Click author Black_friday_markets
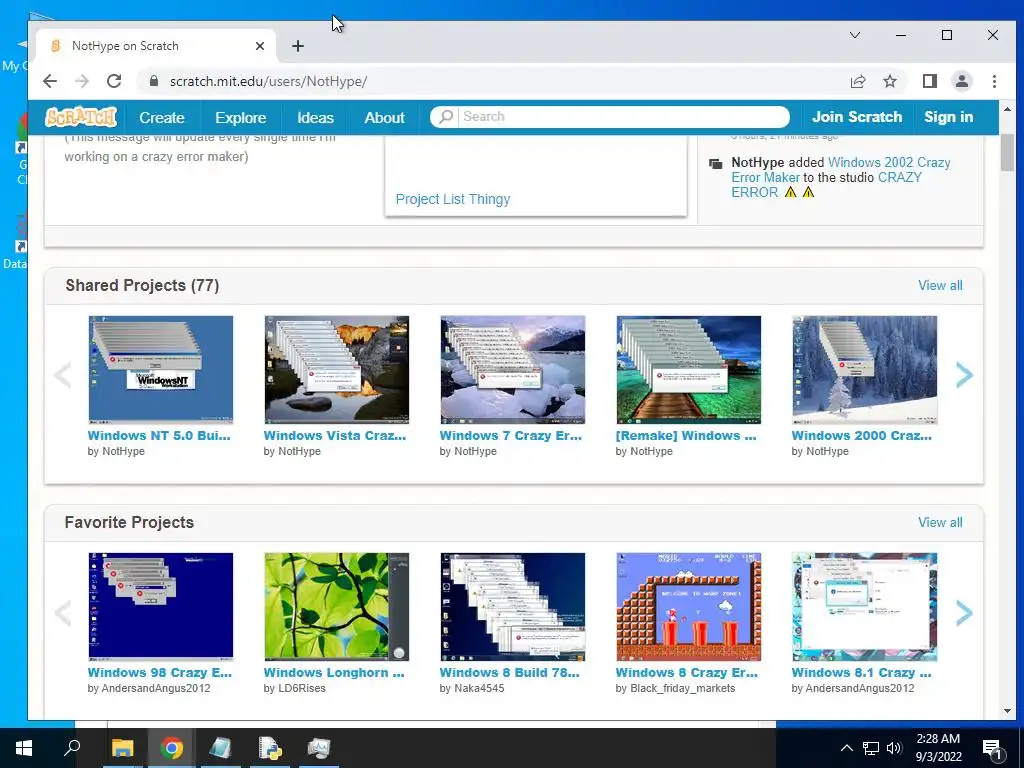The height and width of the screenshot is (768, 1024). tap(682, 688)
